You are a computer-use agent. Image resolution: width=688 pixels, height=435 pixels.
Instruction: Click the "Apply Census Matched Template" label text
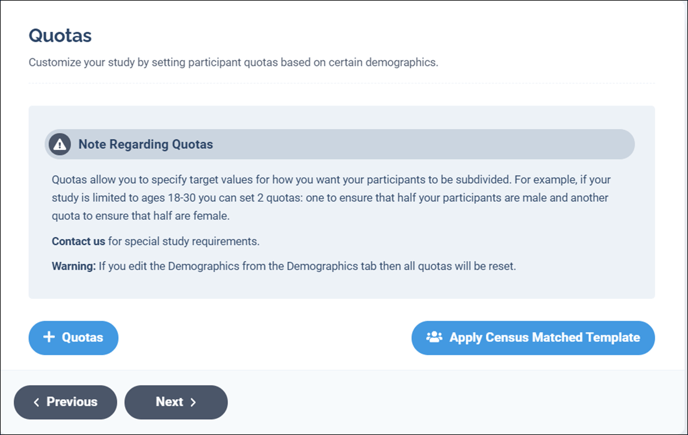pos(545,337)
